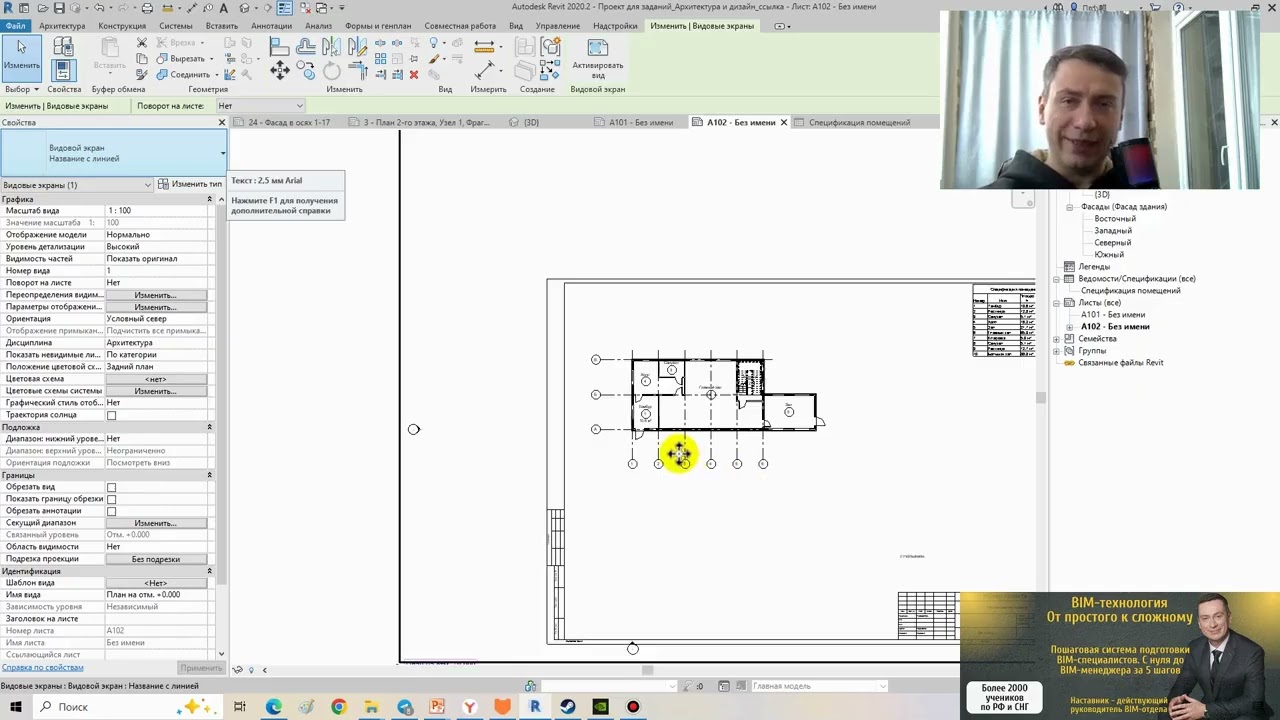The image size is (1280, 720).
Task: Click the Measure Between Two References ruler icon
Action: (484, 46)
